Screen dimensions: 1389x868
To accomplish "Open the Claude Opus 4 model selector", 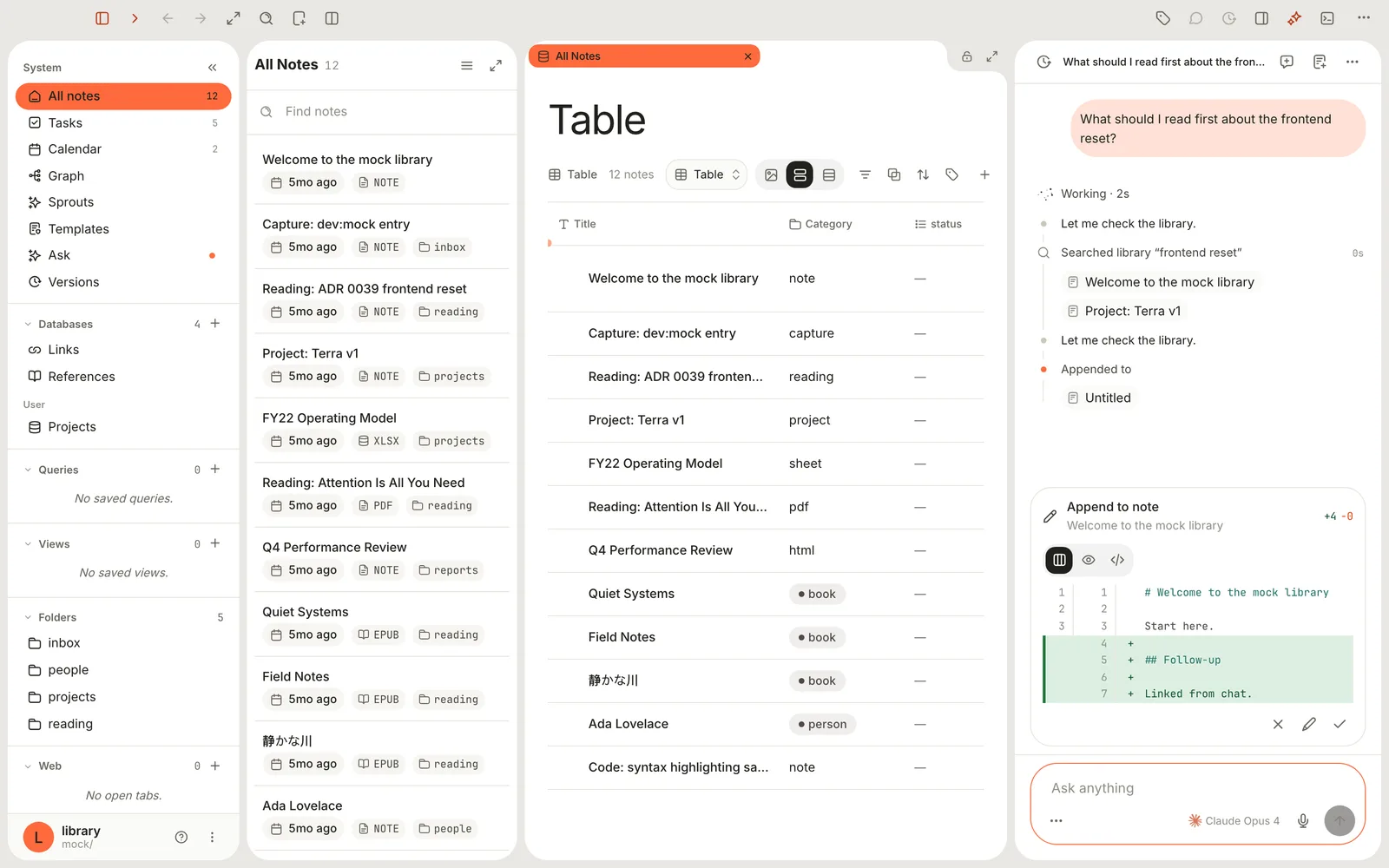I will [x=1234, y=821].
